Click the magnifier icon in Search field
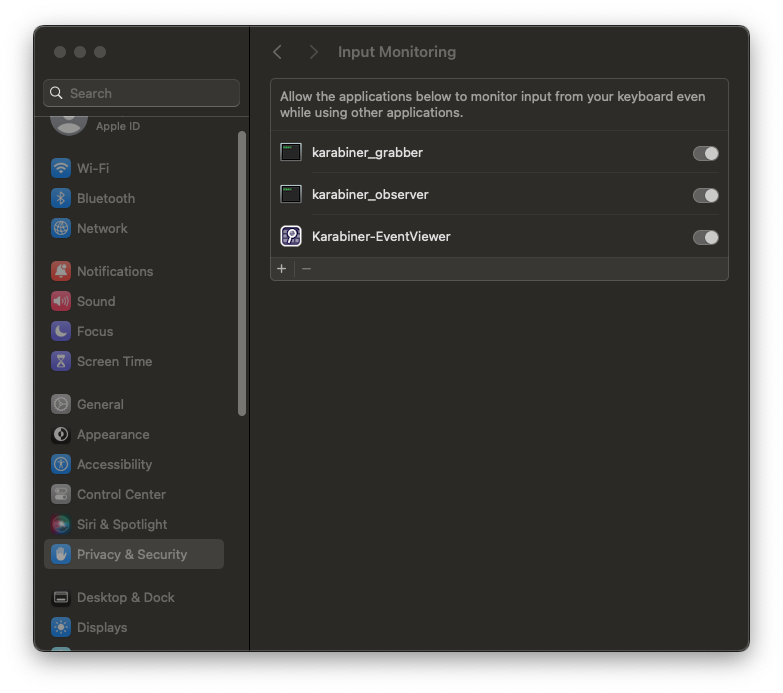The width and height of the screenshot is (783, 693). coord(56,93)
